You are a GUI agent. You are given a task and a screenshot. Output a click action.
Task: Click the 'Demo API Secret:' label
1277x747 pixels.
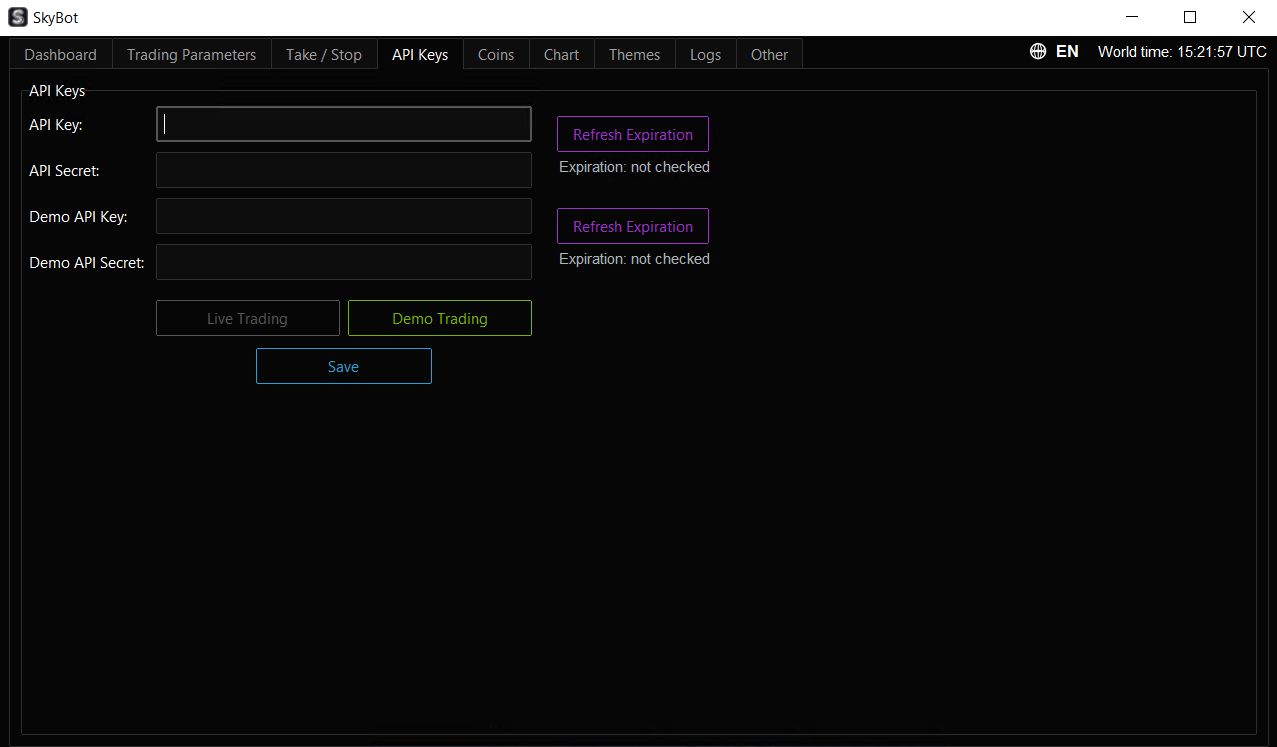87,263
